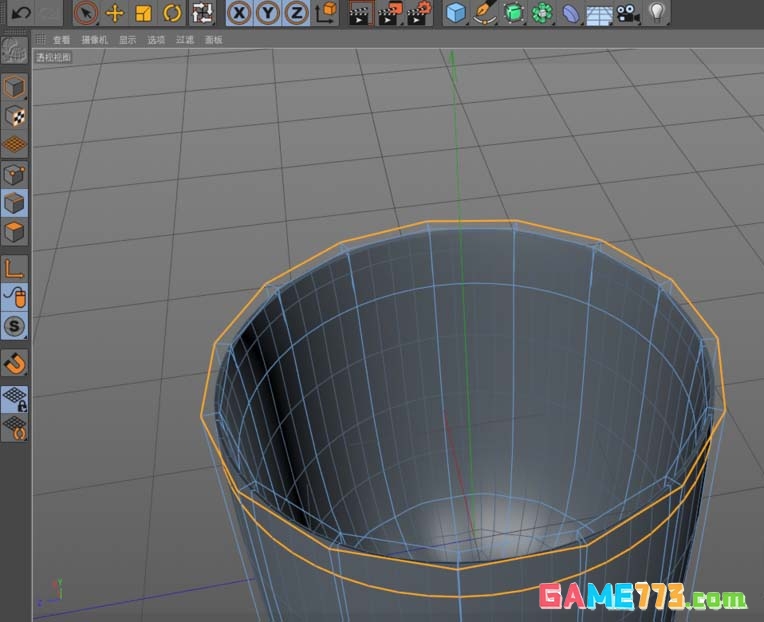The height and width of the screenshot is (622, 764).
Task: Toggle Tweak mode mouse icon
Action: (14, 297)
